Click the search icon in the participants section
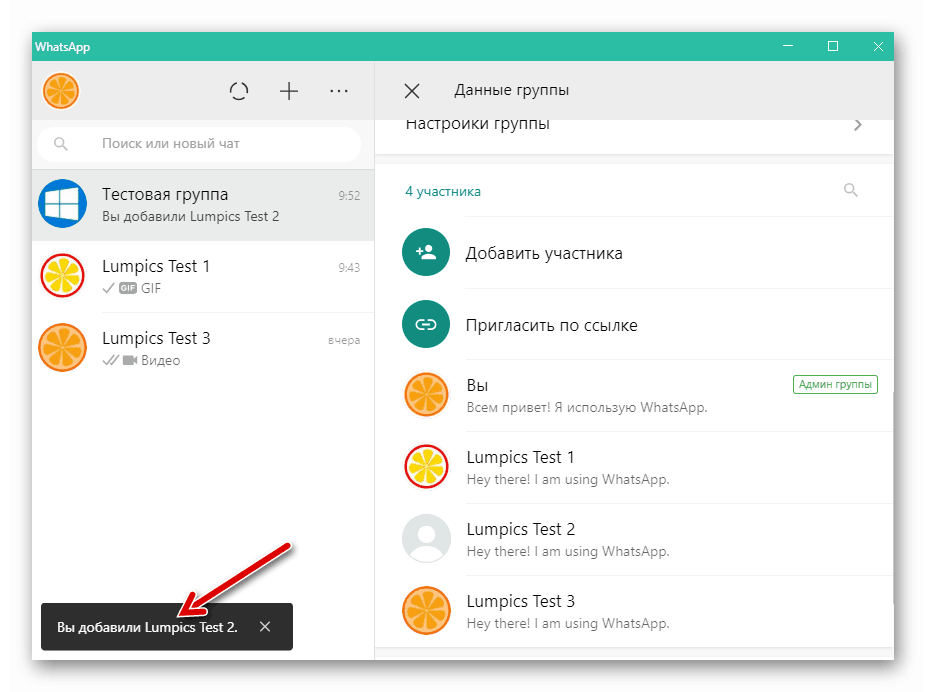 [x=851, y=190]
